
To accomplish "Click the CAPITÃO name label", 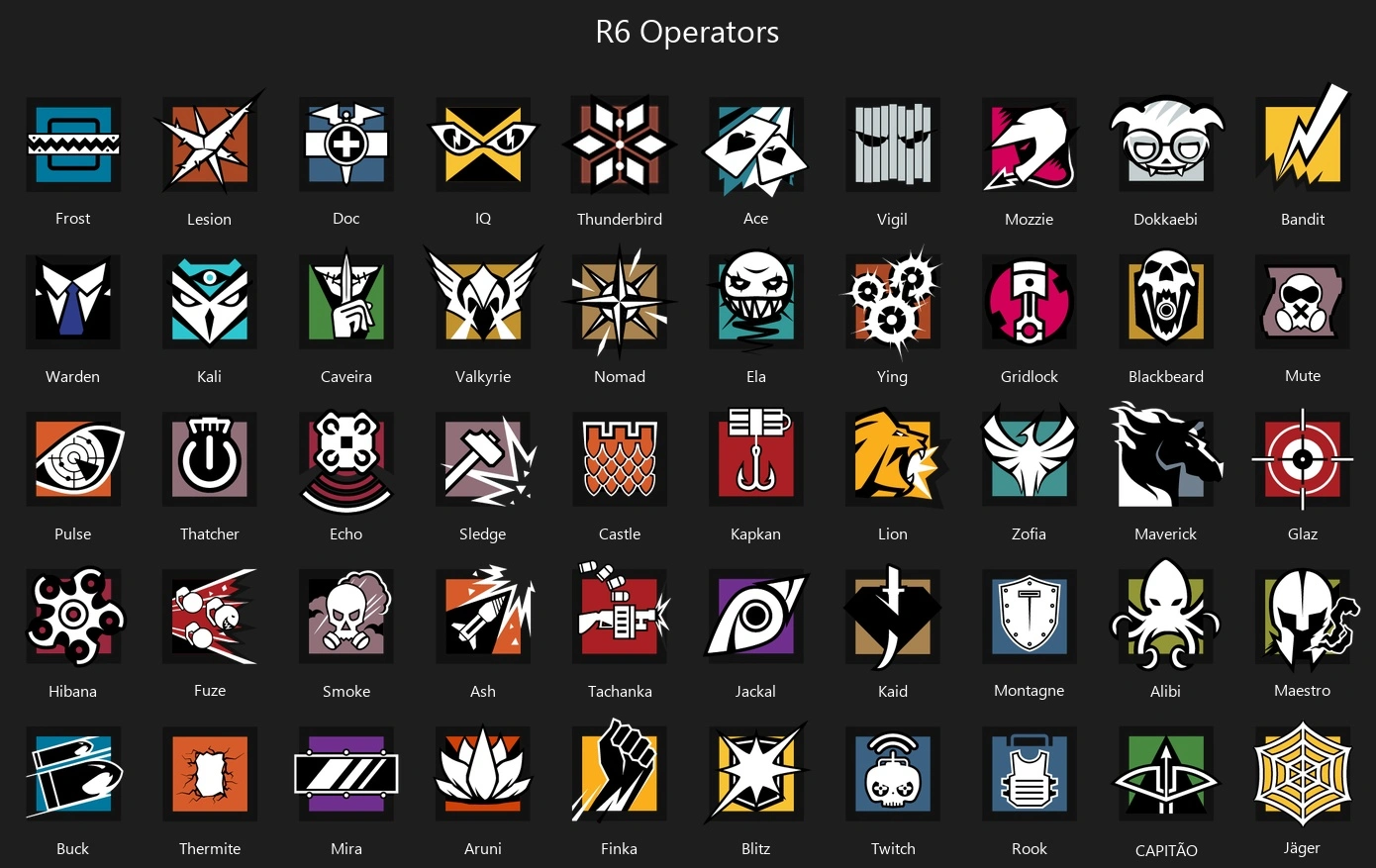I will pos(1166,850).
